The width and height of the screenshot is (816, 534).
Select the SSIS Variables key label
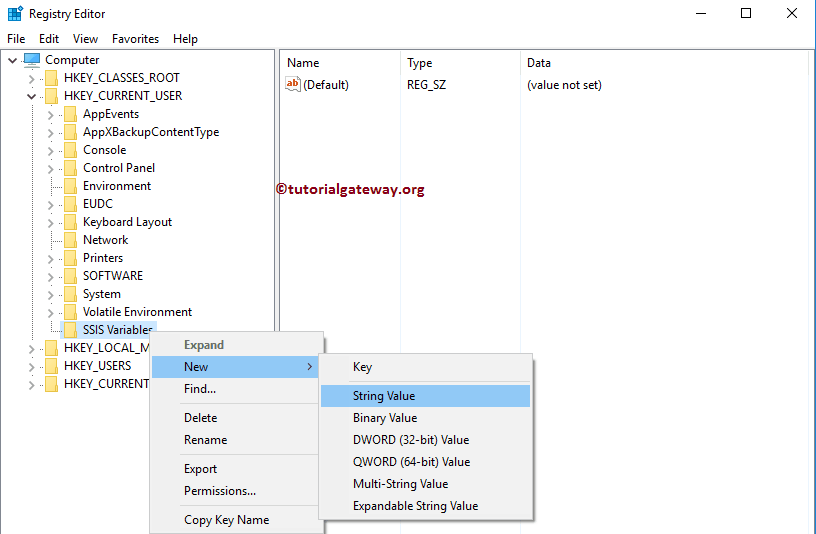[x=118, y=330]
